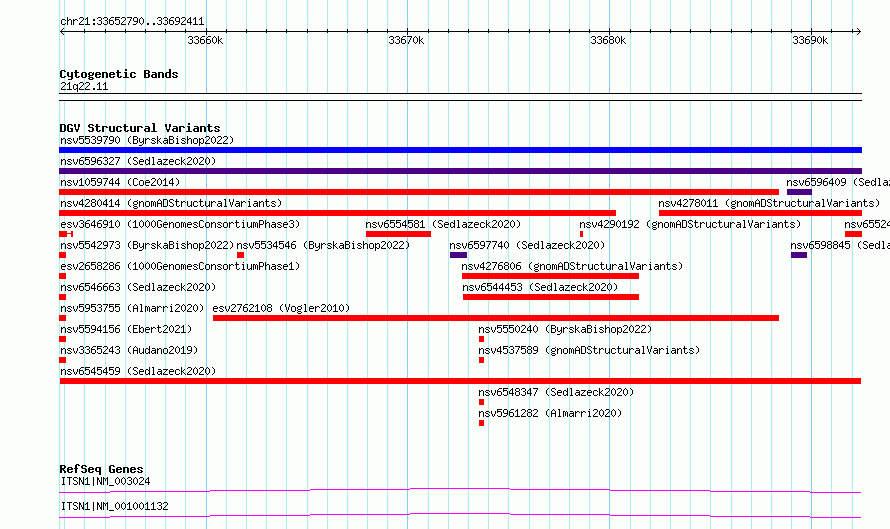The width and height of the screenshot is (890, 529).
Task: Open the nsv5534546 (ByrskaBishop2022) label
Action: (323, 245)
